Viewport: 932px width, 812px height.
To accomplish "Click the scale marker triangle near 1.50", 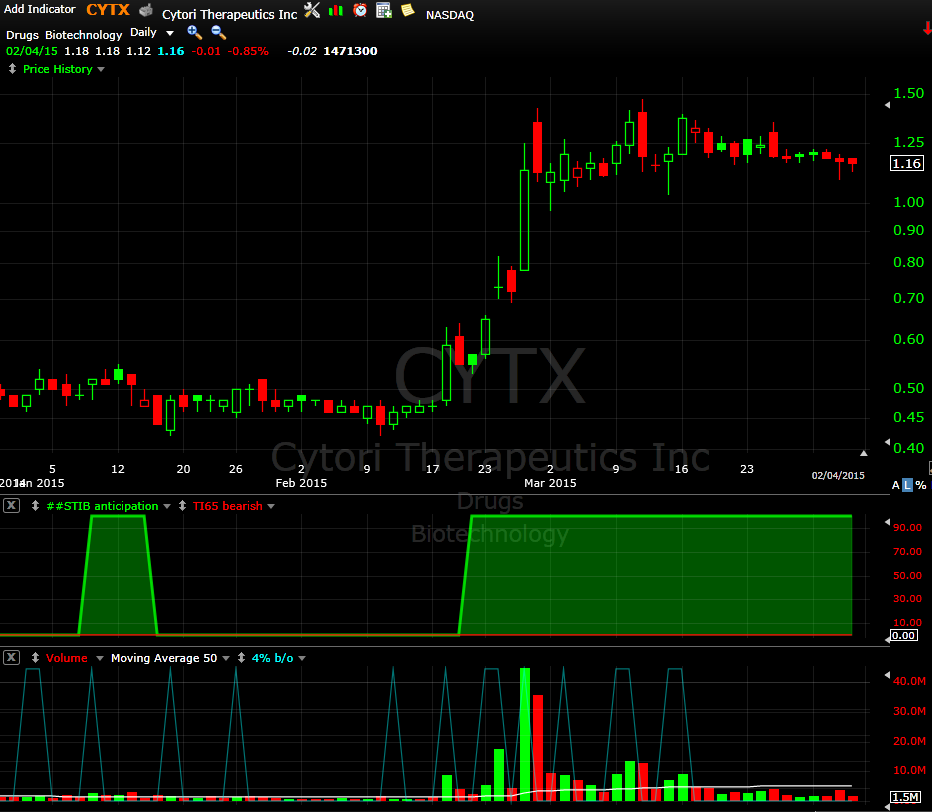I will pos(887,105).
